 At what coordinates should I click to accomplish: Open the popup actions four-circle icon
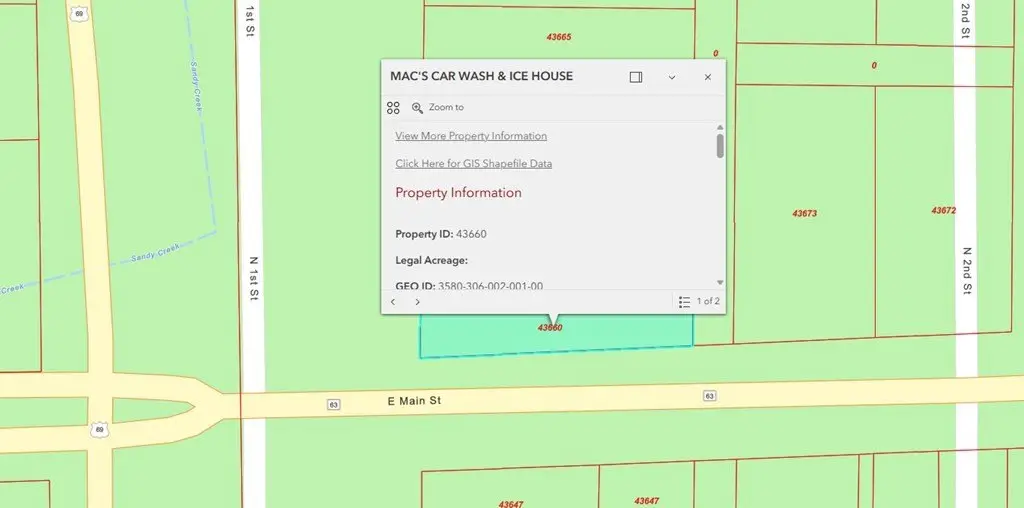pos(393,108)
